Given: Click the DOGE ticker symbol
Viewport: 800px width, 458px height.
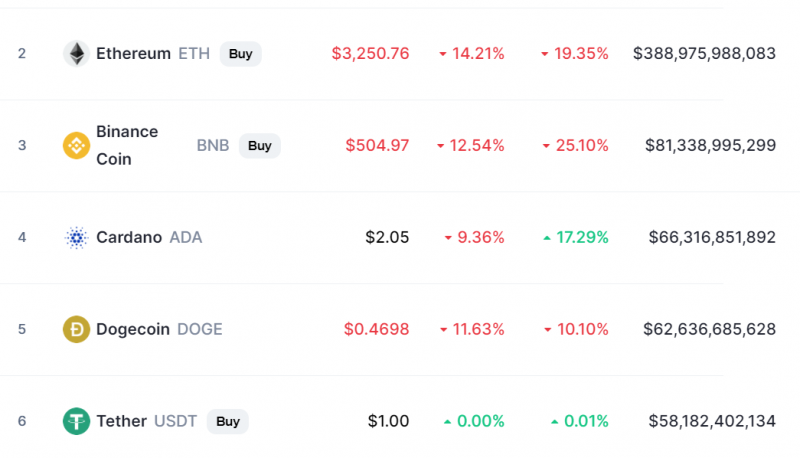Looking at the screenshot, I should pos(199,329).
